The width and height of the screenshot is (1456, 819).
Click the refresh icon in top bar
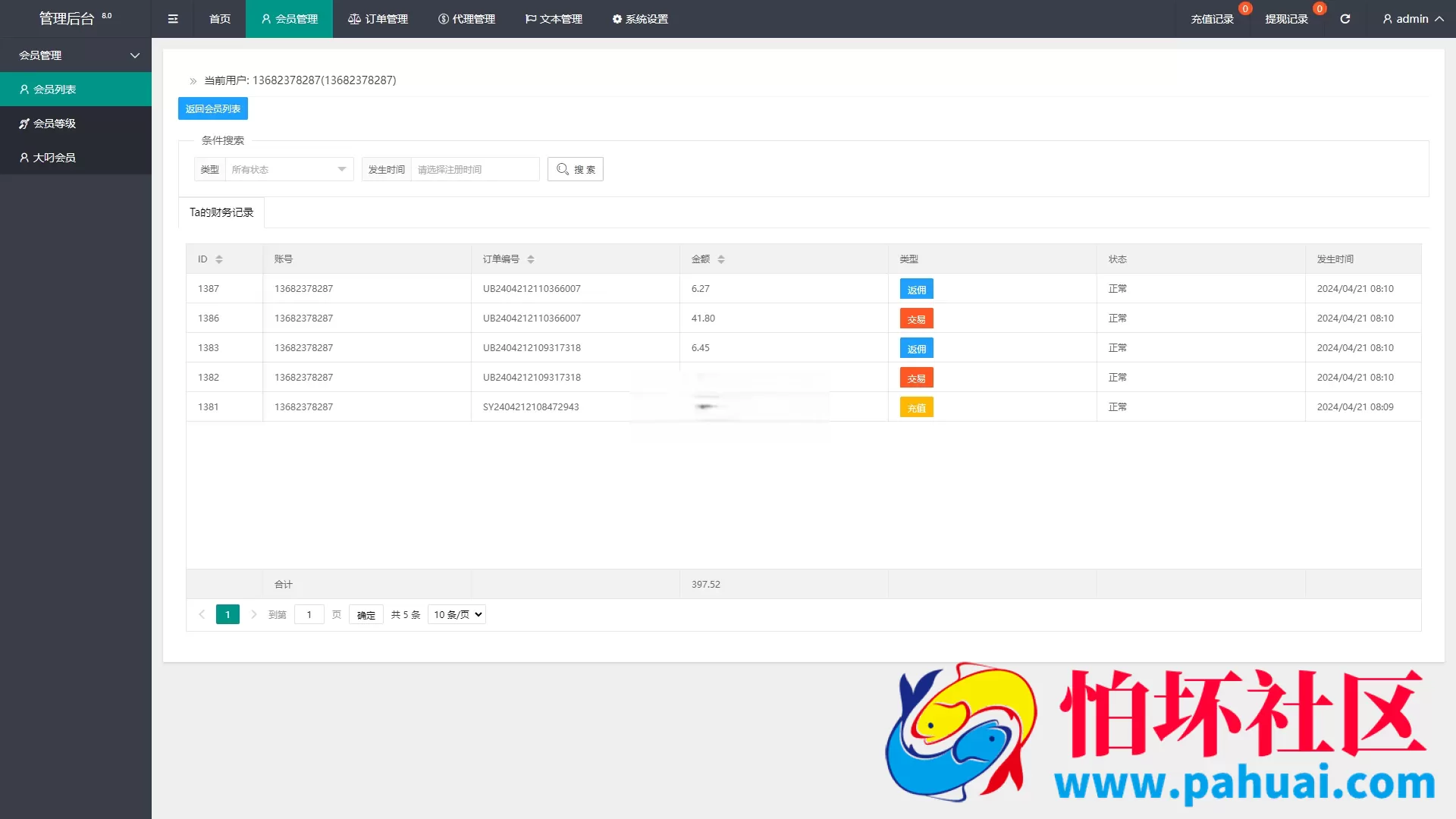coord(1345,19)
